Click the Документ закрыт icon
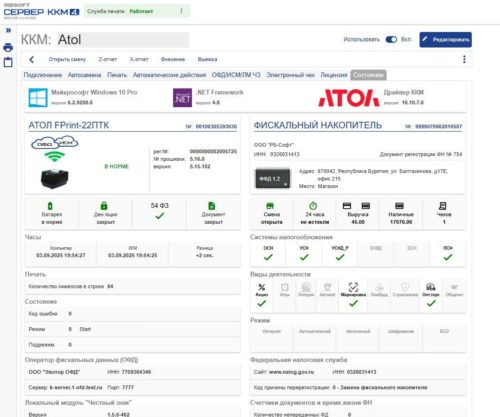 [212, 206]
